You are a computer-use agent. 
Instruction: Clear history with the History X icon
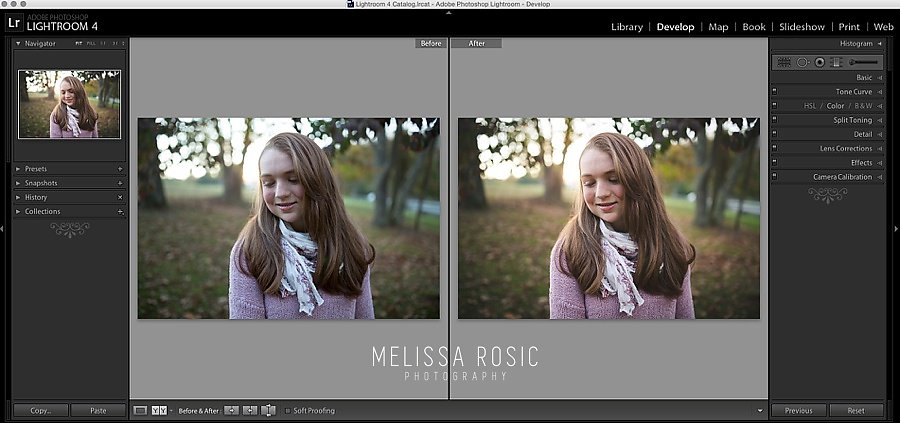[x=120, y=197]
